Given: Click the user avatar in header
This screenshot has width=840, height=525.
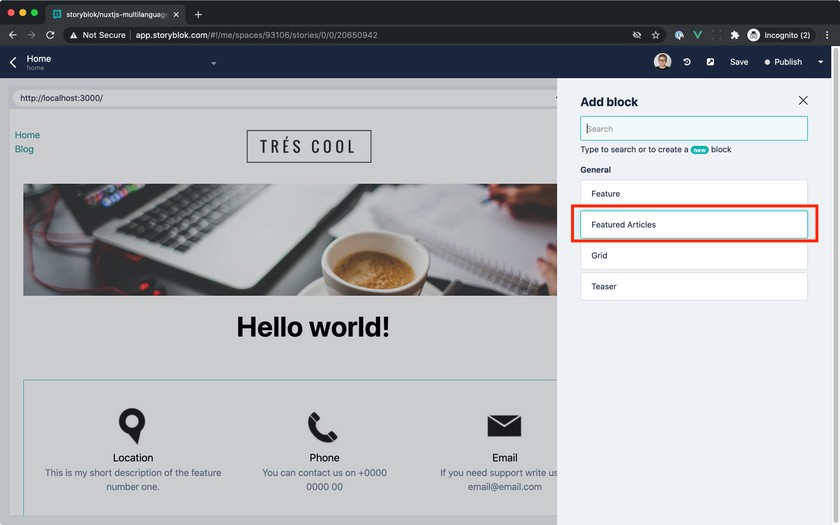Looking at the screenshot, I should coord(663,62).
